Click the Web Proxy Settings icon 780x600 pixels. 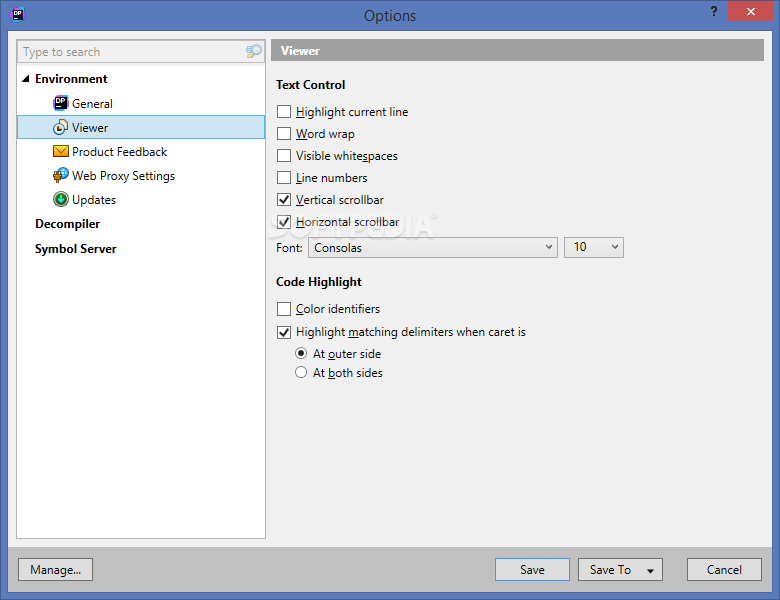(x=61, y=175)
